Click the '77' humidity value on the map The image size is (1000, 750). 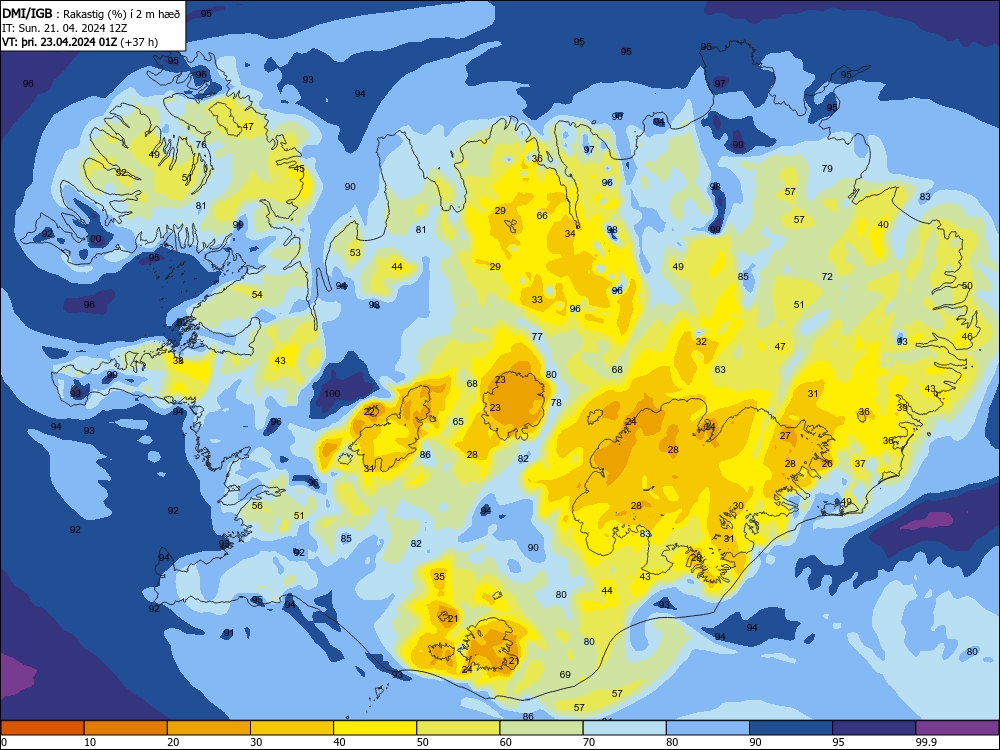[537, 337]
